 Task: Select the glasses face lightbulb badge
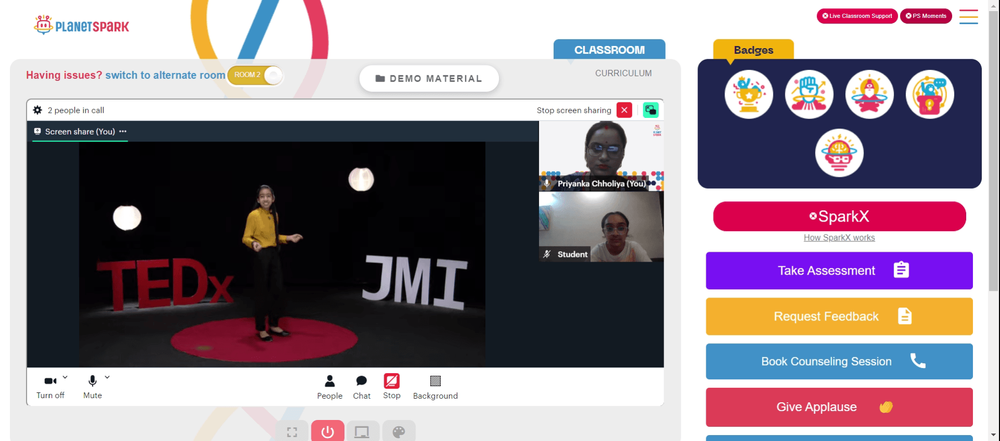coord(839,153)
